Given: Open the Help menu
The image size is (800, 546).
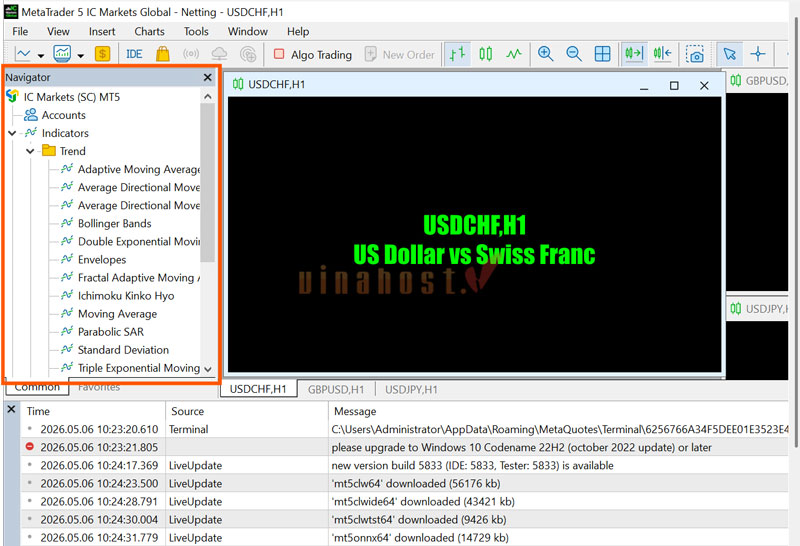Looking at the screenshot, I should point(297,32).
